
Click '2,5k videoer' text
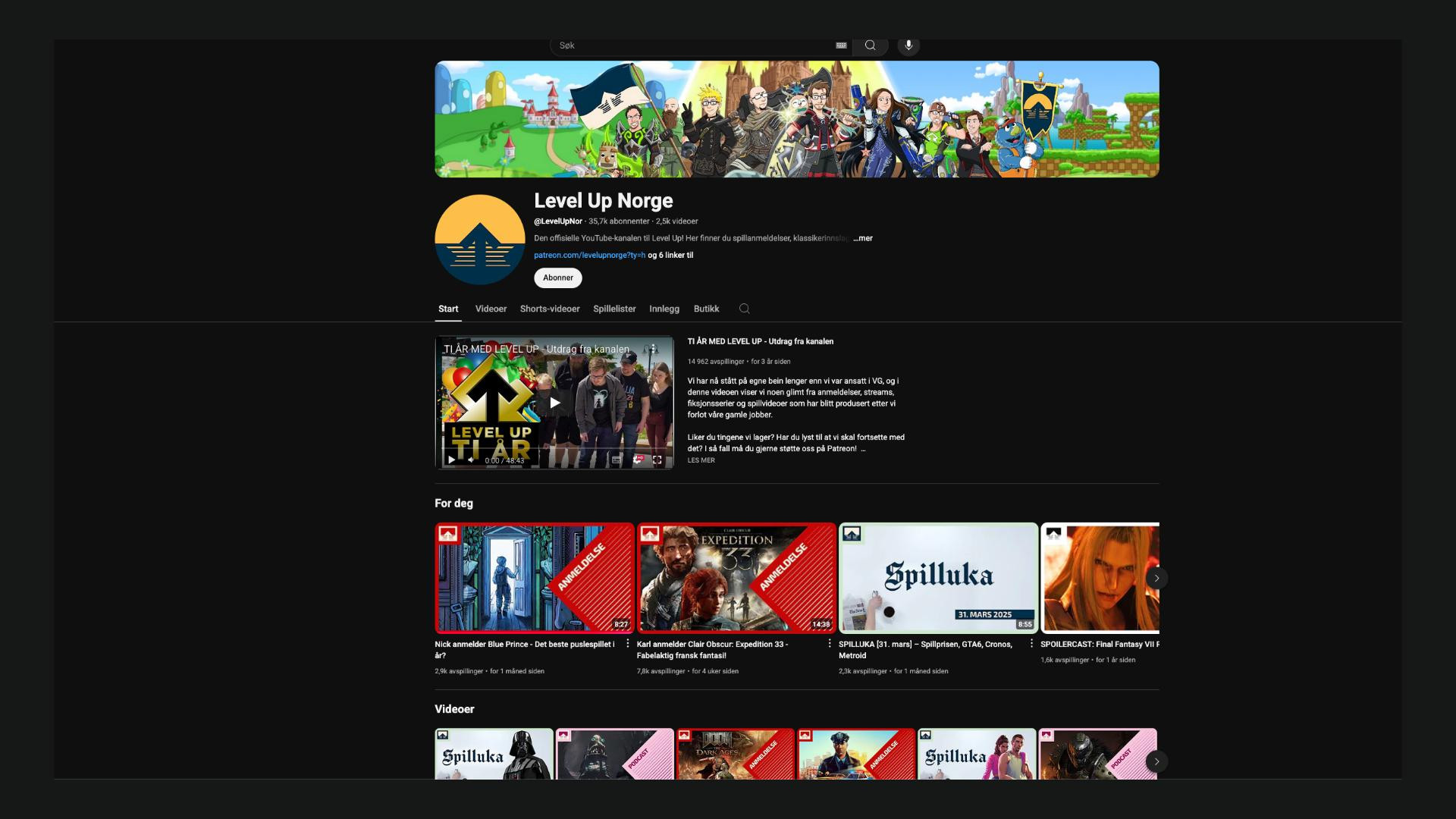click(676, 221)
